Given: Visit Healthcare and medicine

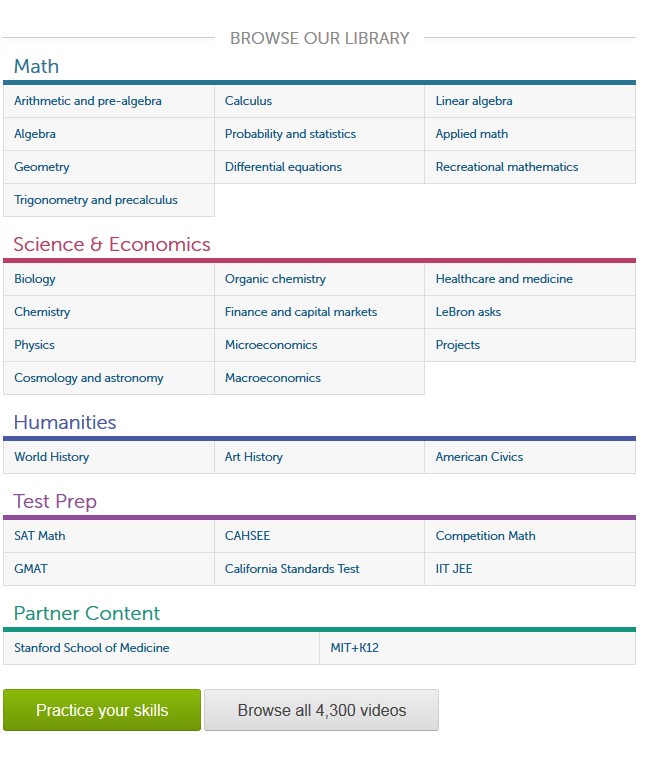Looking at the screenshot, I should (504, 279).
